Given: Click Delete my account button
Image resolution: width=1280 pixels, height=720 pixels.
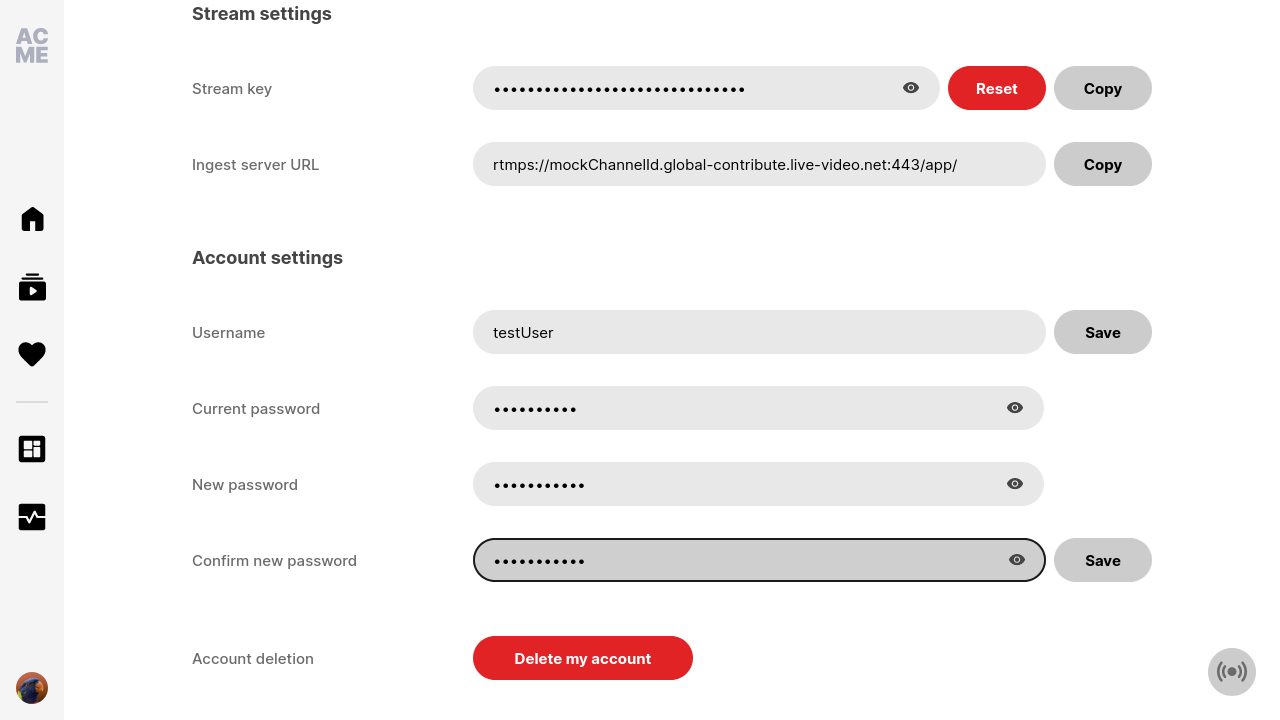Looking at the screenshot, I should coord(583,658).
